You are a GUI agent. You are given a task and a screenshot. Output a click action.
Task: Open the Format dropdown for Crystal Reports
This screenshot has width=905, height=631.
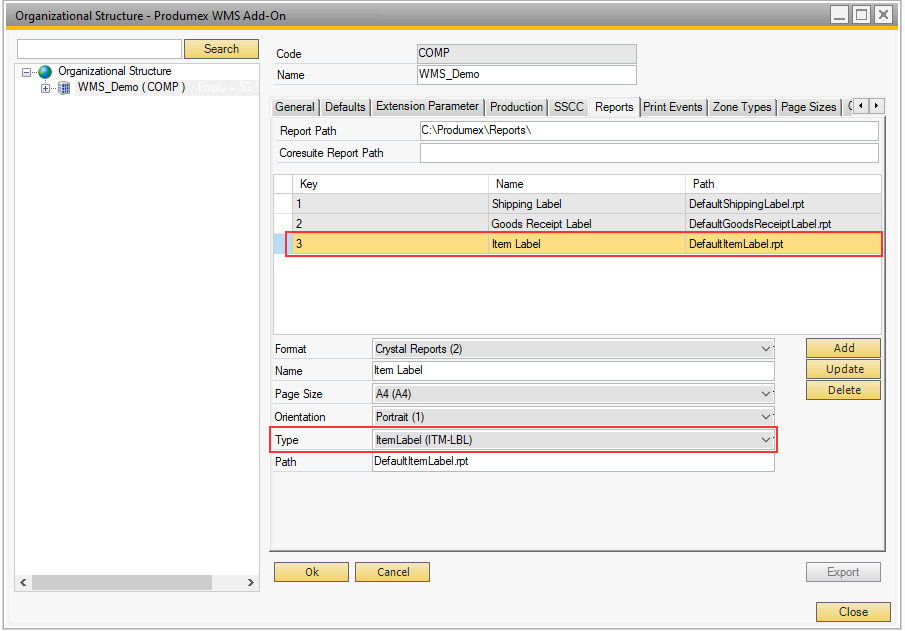coord(766,349)
